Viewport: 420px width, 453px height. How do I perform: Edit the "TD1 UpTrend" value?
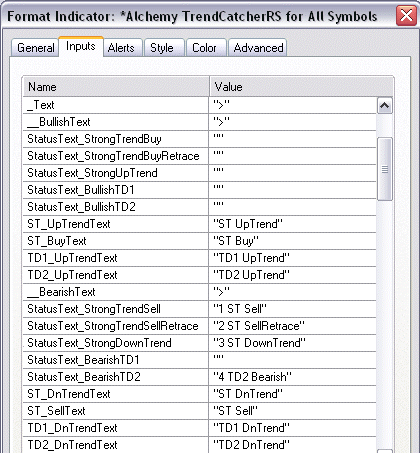(x=293, y=258)
